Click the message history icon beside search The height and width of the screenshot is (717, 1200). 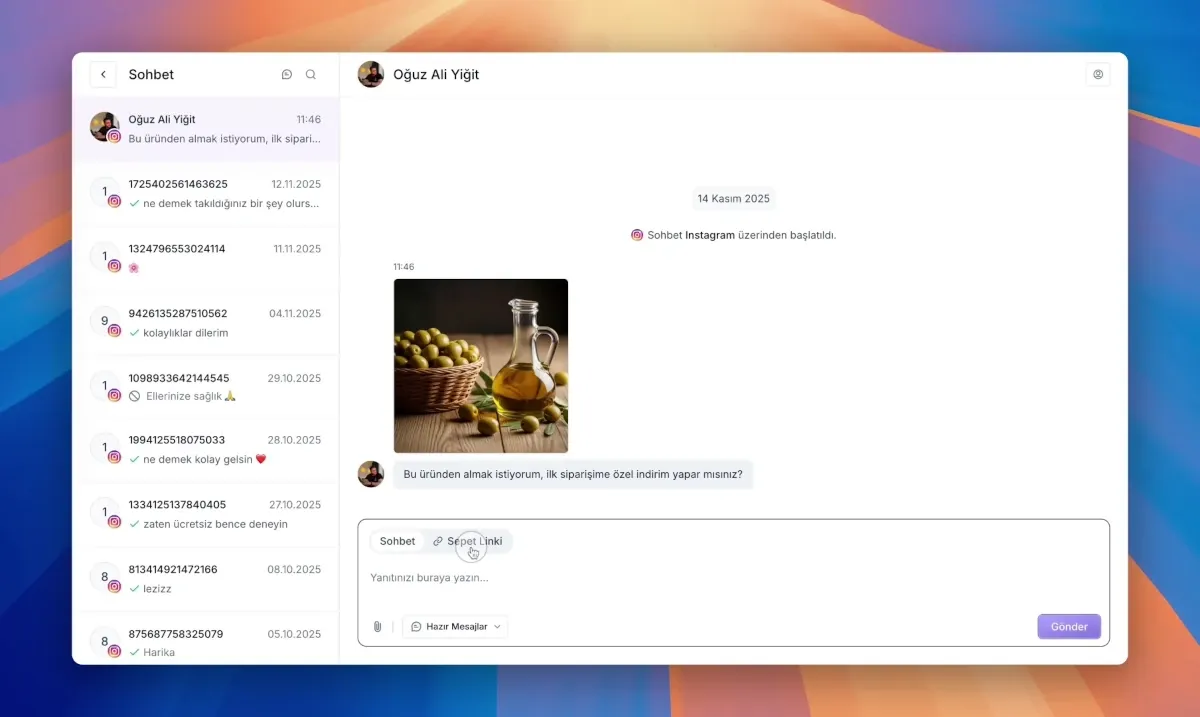pos(286,74)
